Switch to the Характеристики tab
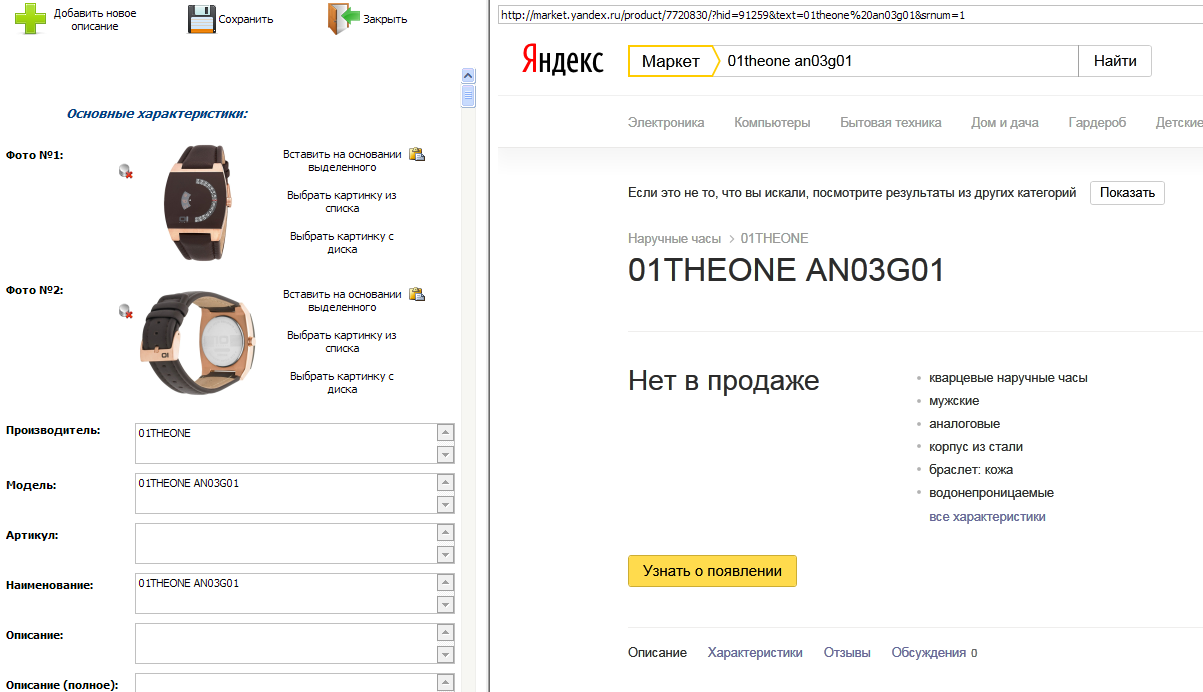Image resolution: width=1203 pixels, height=692 pixels. pos(755,653)
